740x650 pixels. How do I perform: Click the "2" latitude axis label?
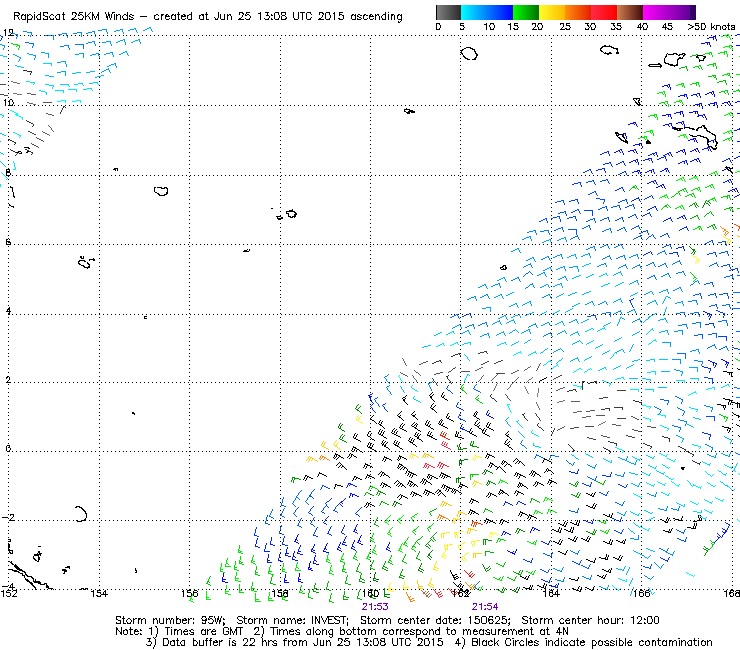8,380
